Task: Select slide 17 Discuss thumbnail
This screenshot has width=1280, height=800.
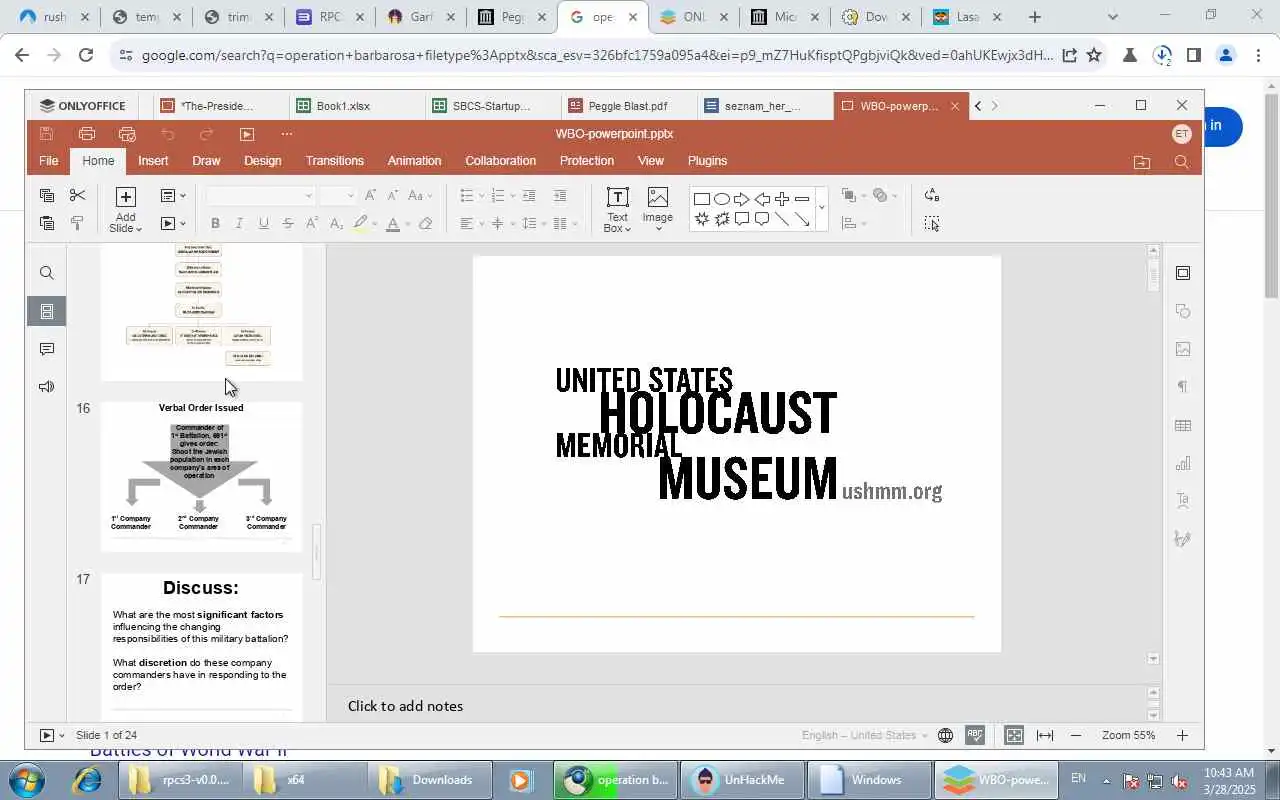Action: tap(201, 646)
